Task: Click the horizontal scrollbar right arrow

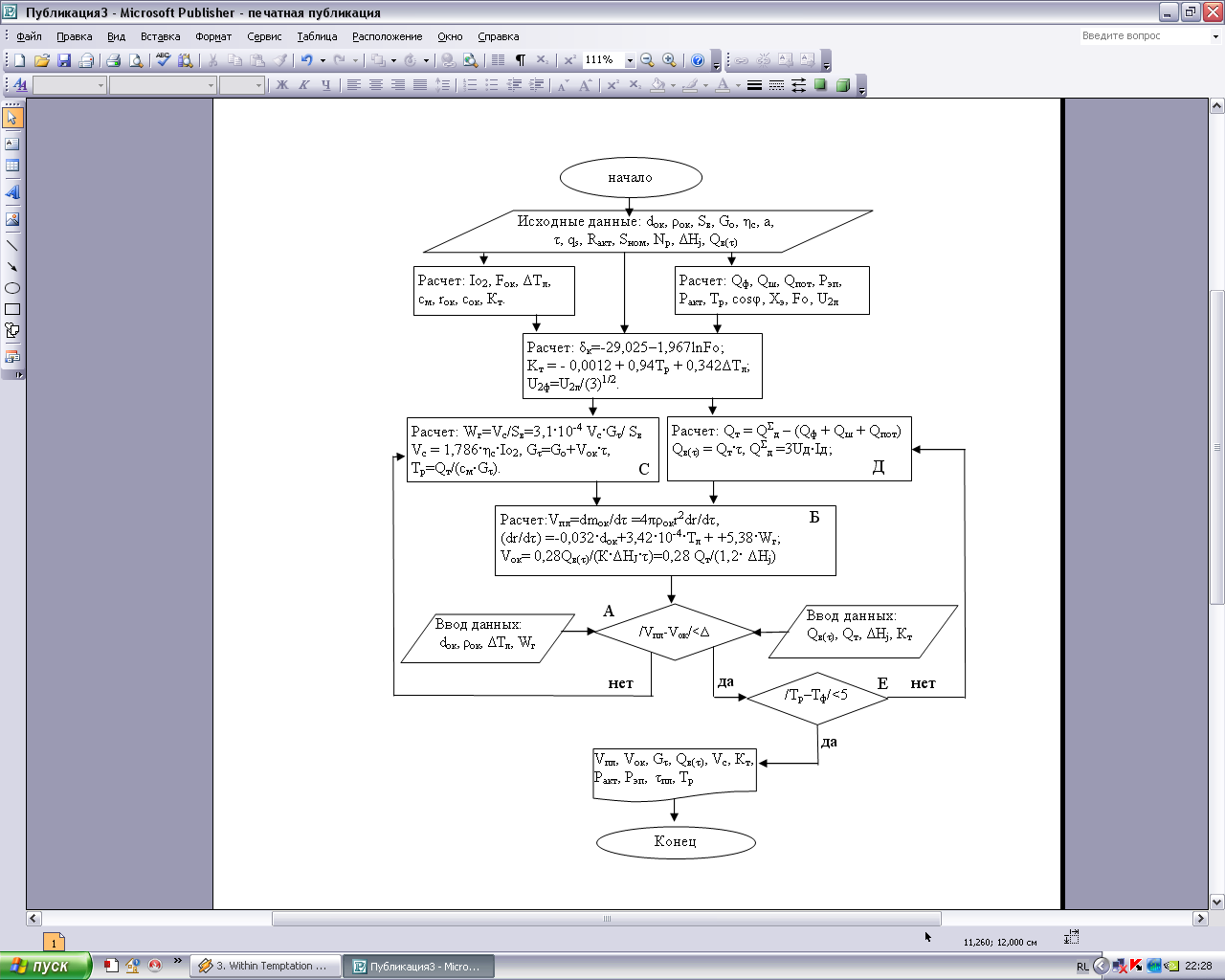Action: point(1200,919)
